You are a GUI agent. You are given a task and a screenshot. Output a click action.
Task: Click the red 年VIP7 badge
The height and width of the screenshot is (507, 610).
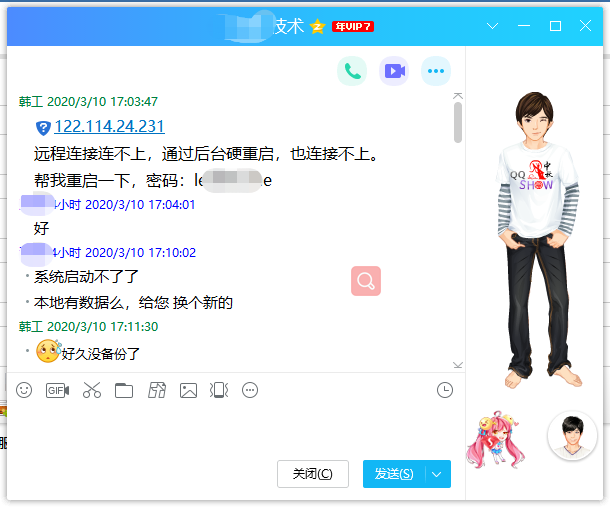click(353, 26)
